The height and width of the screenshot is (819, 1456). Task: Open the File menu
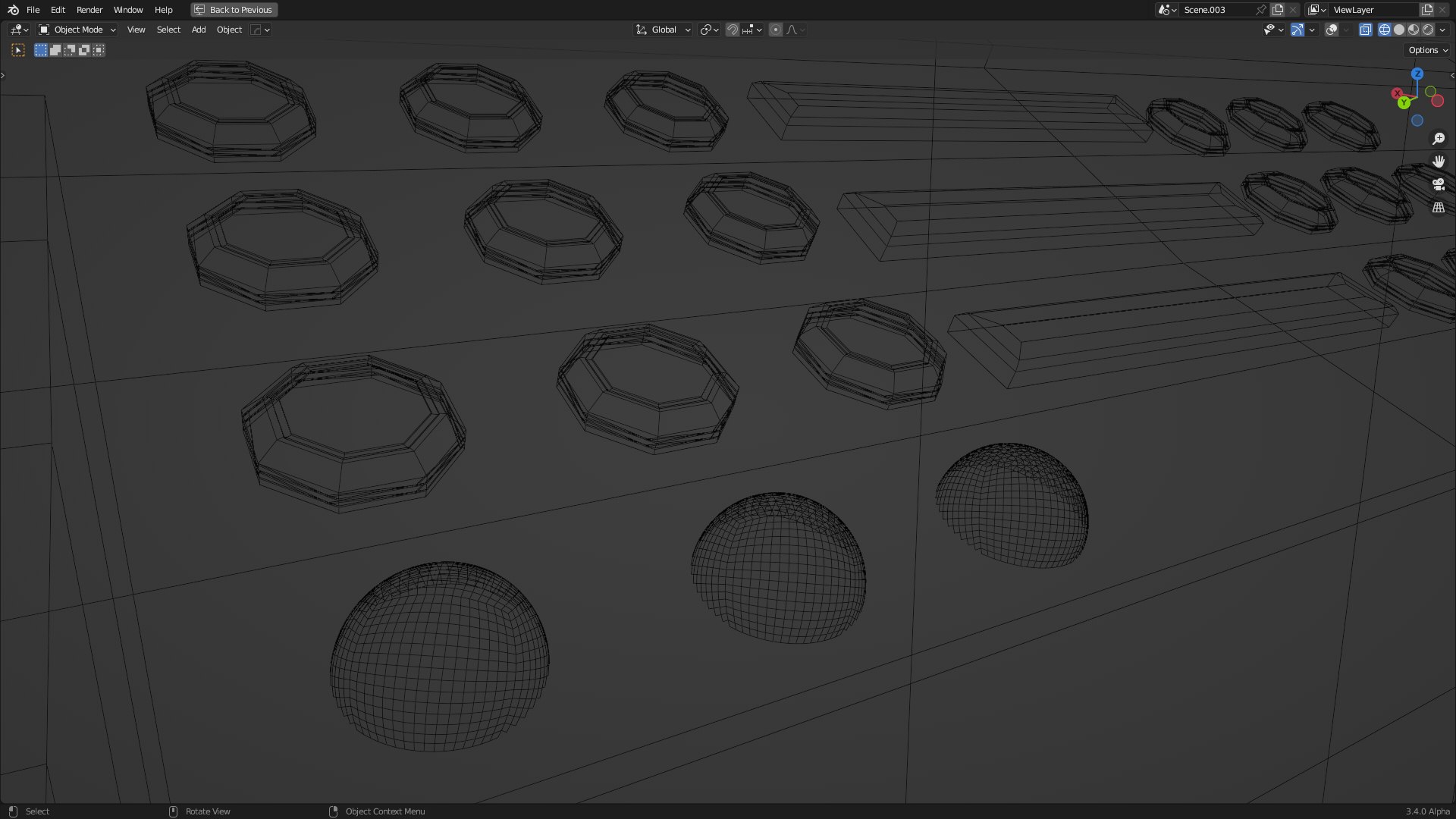[x=33, y=10]
